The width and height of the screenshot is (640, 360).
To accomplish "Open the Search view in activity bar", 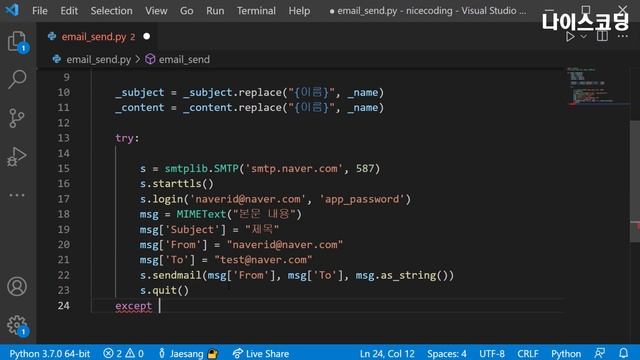I will point(17,79).
